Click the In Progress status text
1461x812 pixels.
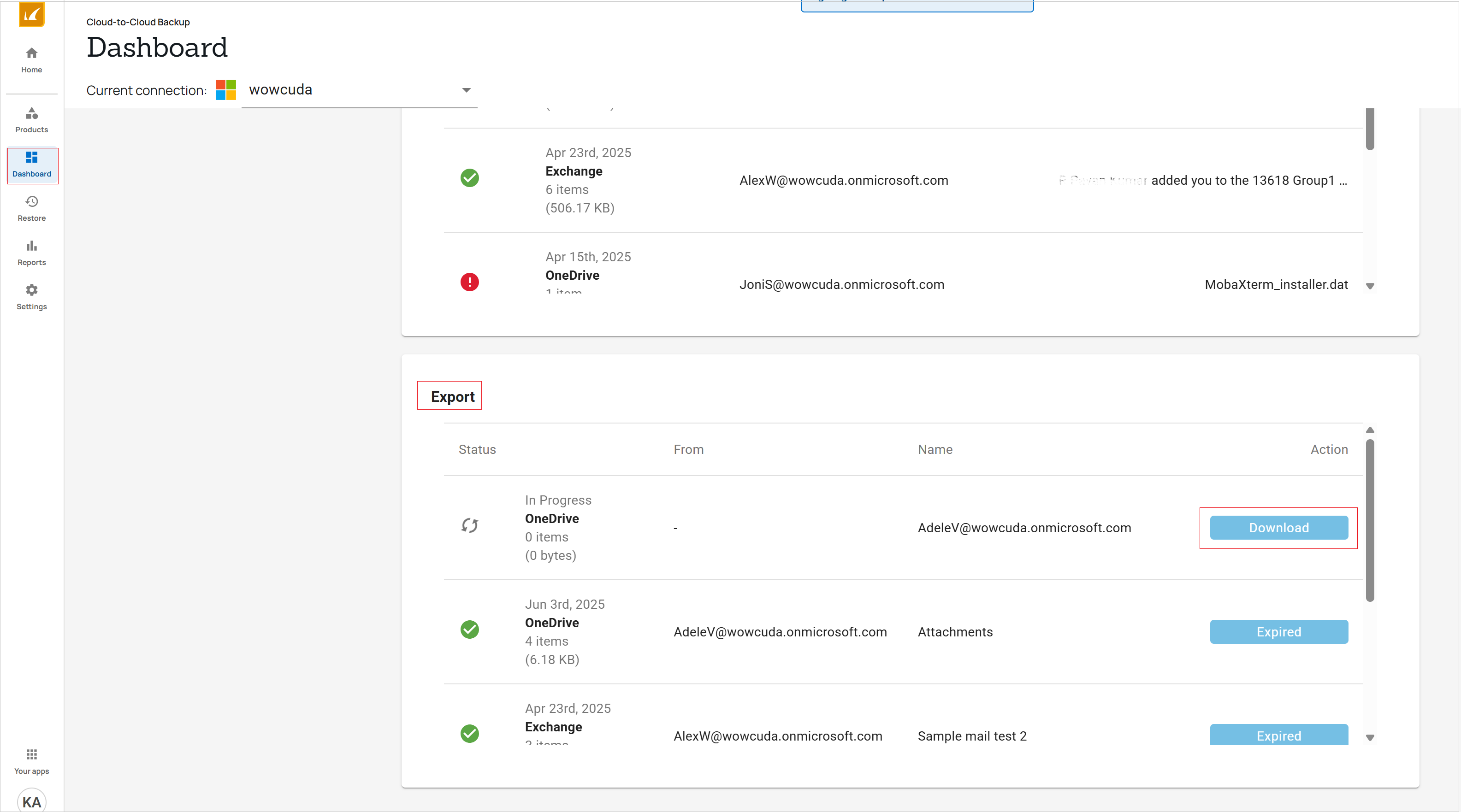pos(558,500)
